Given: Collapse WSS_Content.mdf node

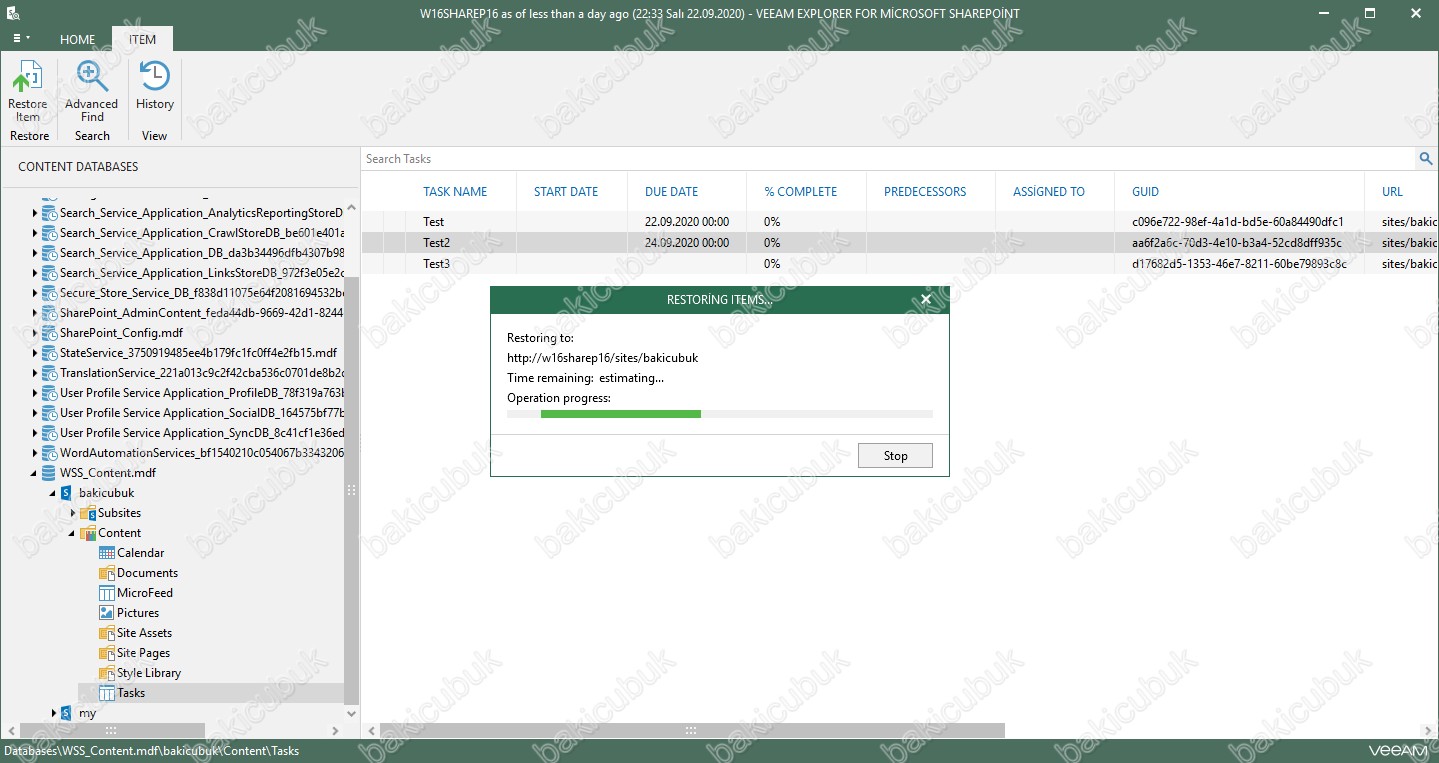Looking at the screenshot, I should click(35, 473).
